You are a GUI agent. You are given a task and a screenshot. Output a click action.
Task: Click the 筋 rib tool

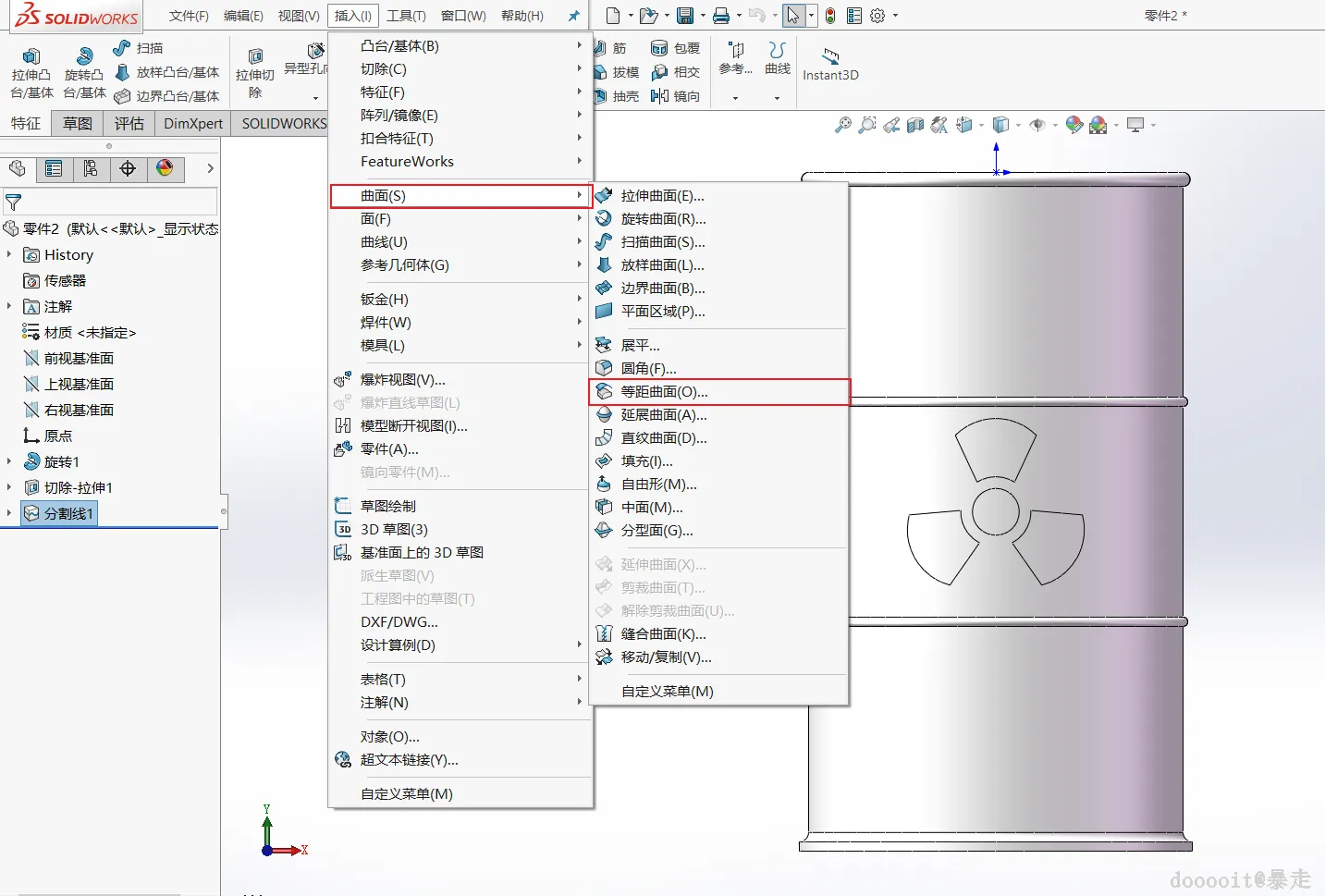(610, 48)
